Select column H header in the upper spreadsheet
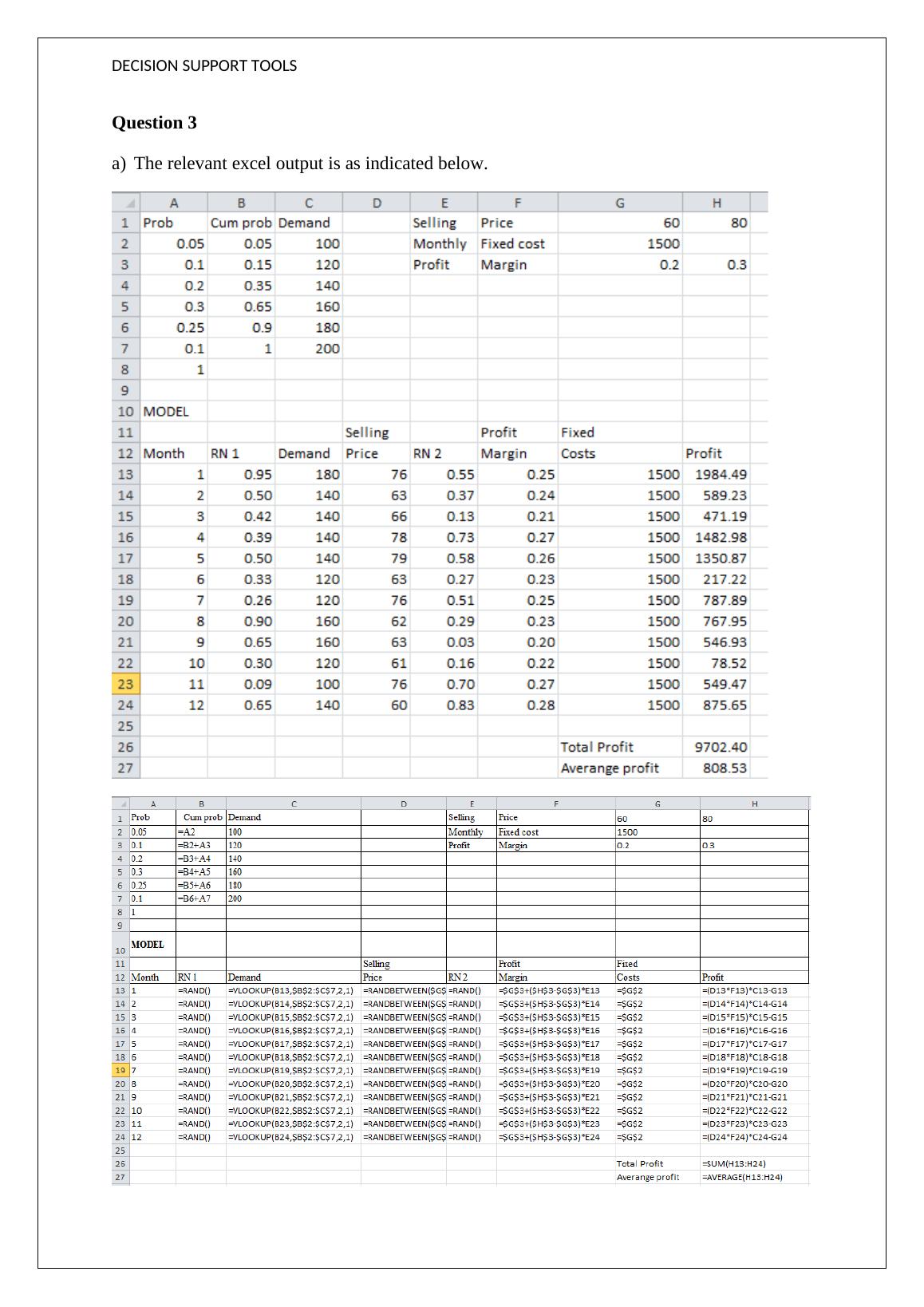The width and height of the screenshot is (924, 1307). click(716, 202)
